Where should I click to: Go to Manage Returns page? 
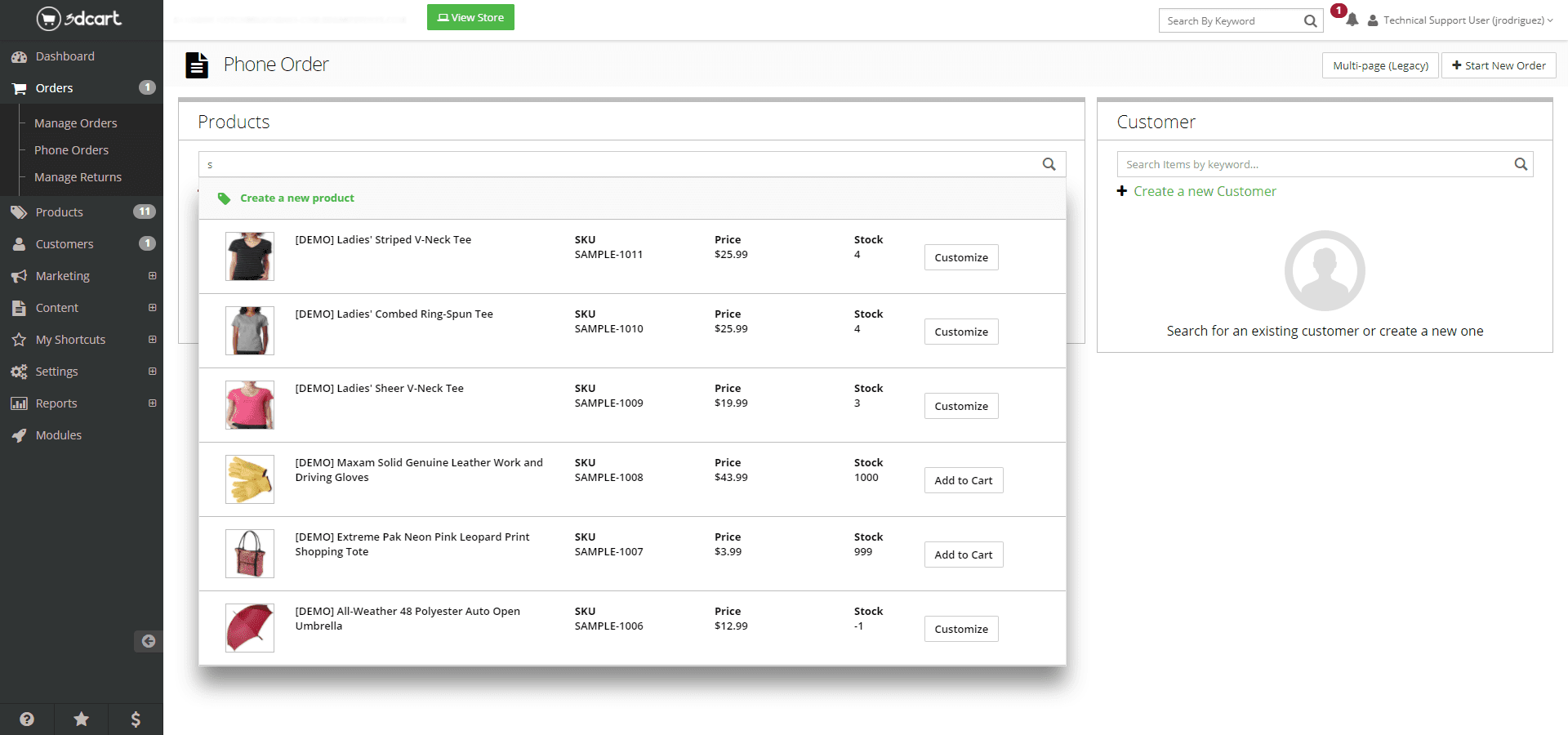pos(78,177)
